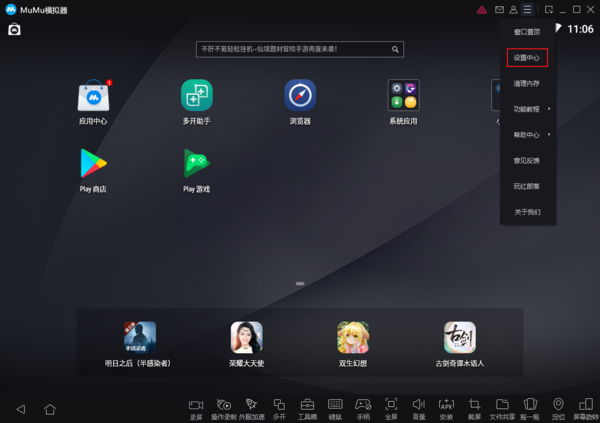The width and height of the screenshot is (600, 423).
Task: Click 关于我们 in the menu
Action: (x=527, y=212)
